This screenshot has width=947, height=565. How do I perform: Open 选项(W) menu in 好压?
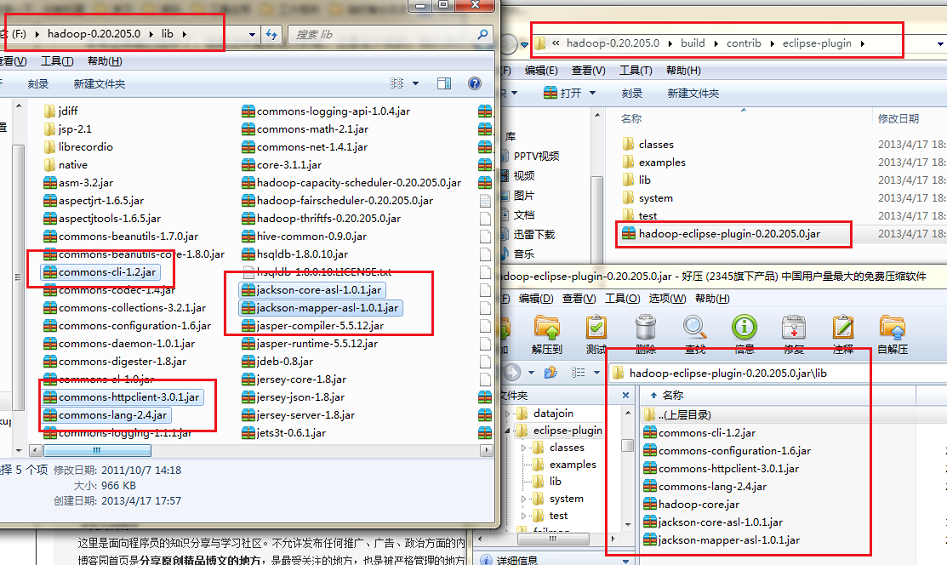click(667, 298)
